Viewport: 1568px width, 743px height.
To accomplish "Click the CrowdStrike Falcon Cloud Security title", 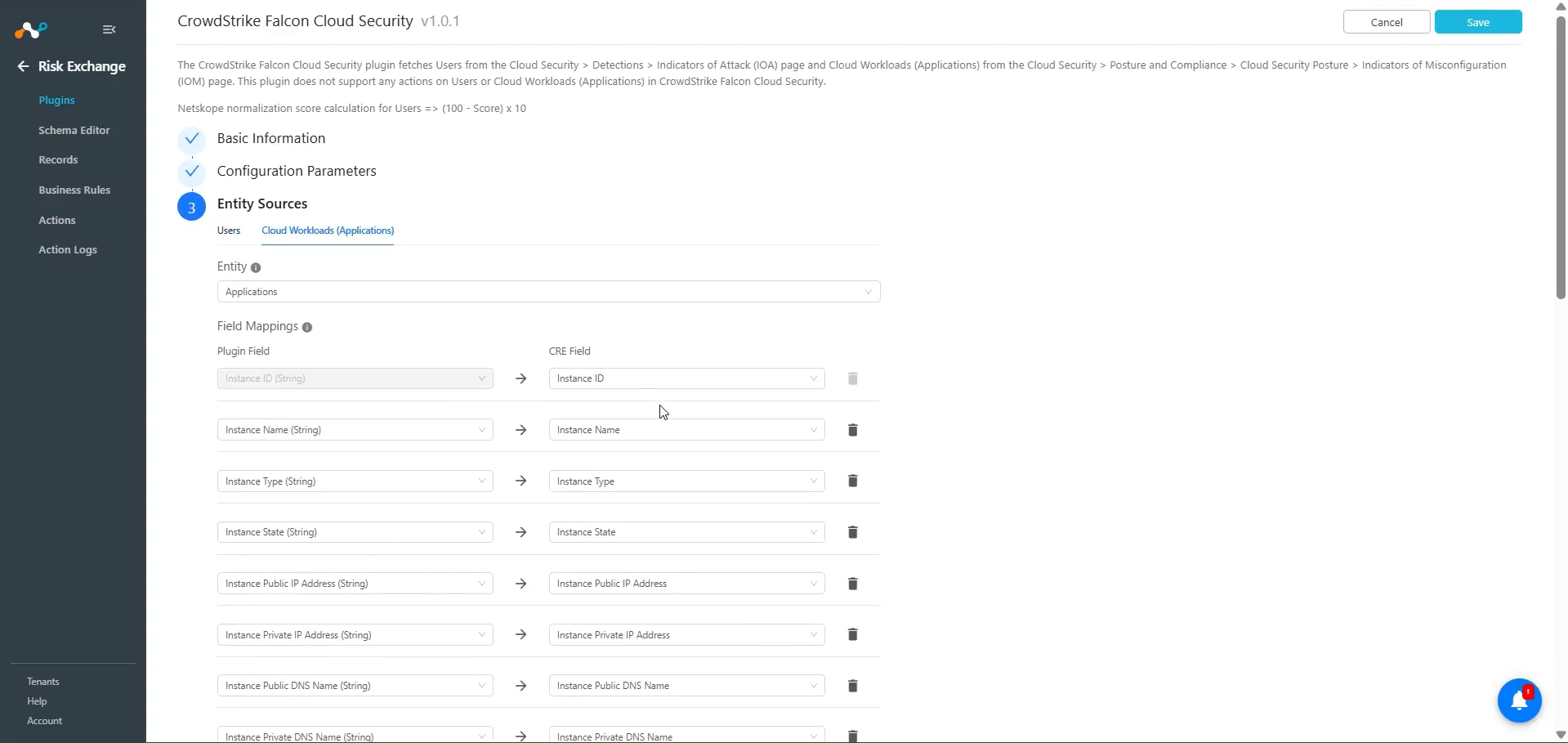I will [295, 21].
